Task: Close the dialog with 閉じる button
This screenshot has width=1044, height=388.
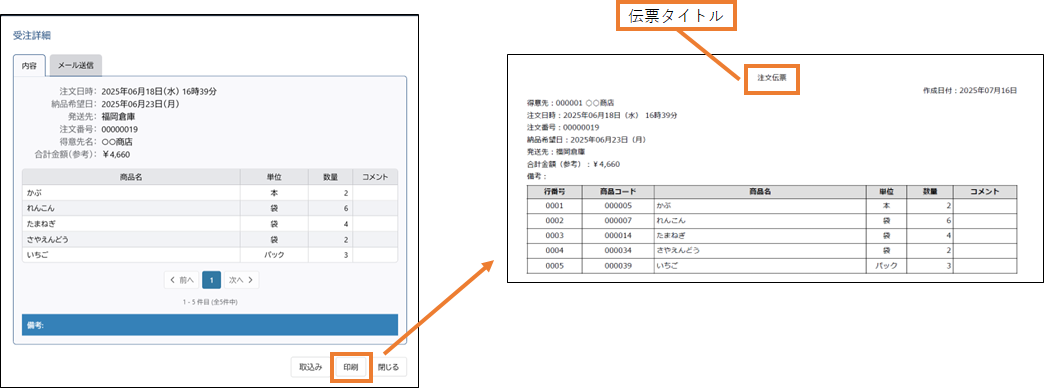Action: [x=389, y=367]
